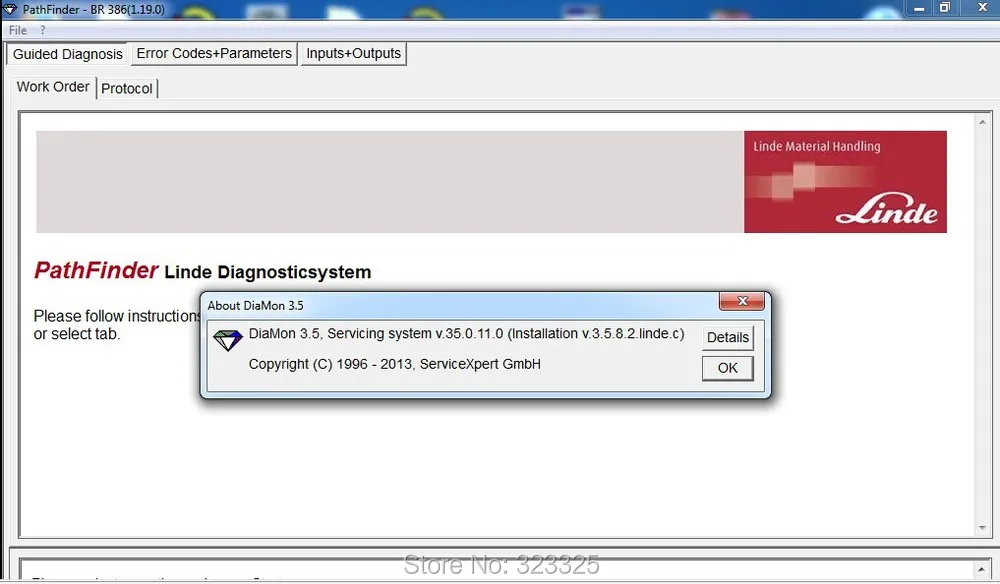Click the DiaMon diamond icon in dialog

pos(228,340)
